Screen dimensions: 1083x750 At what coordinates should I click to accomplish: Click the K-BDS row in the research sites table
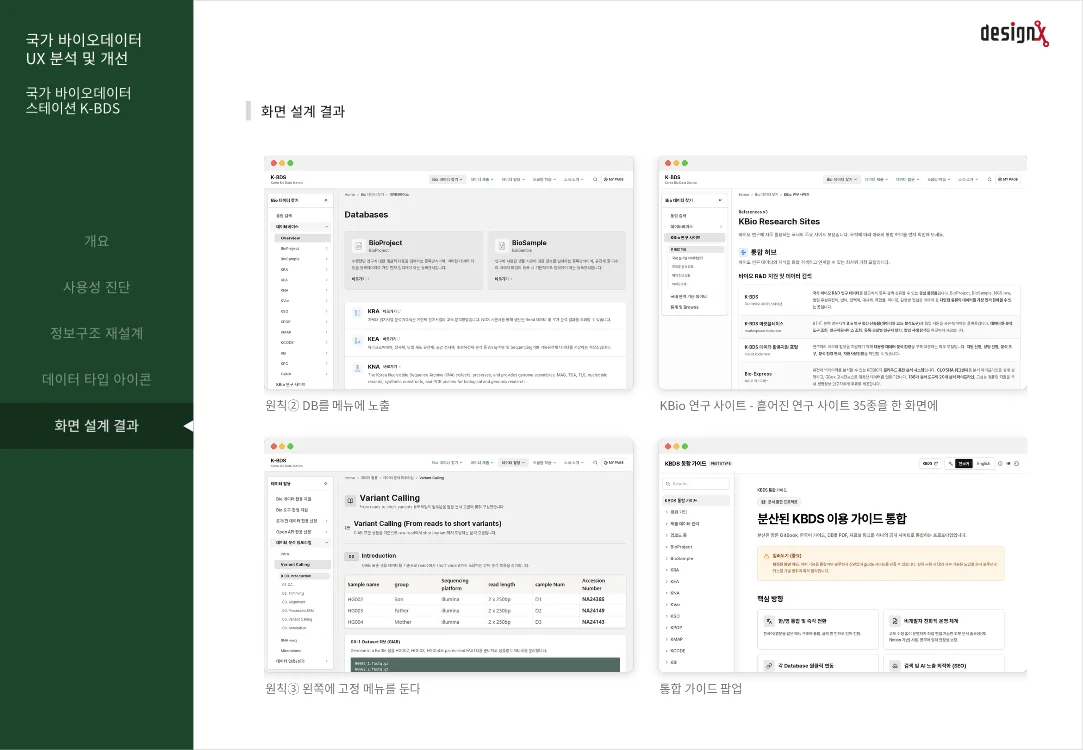(879, 300)
